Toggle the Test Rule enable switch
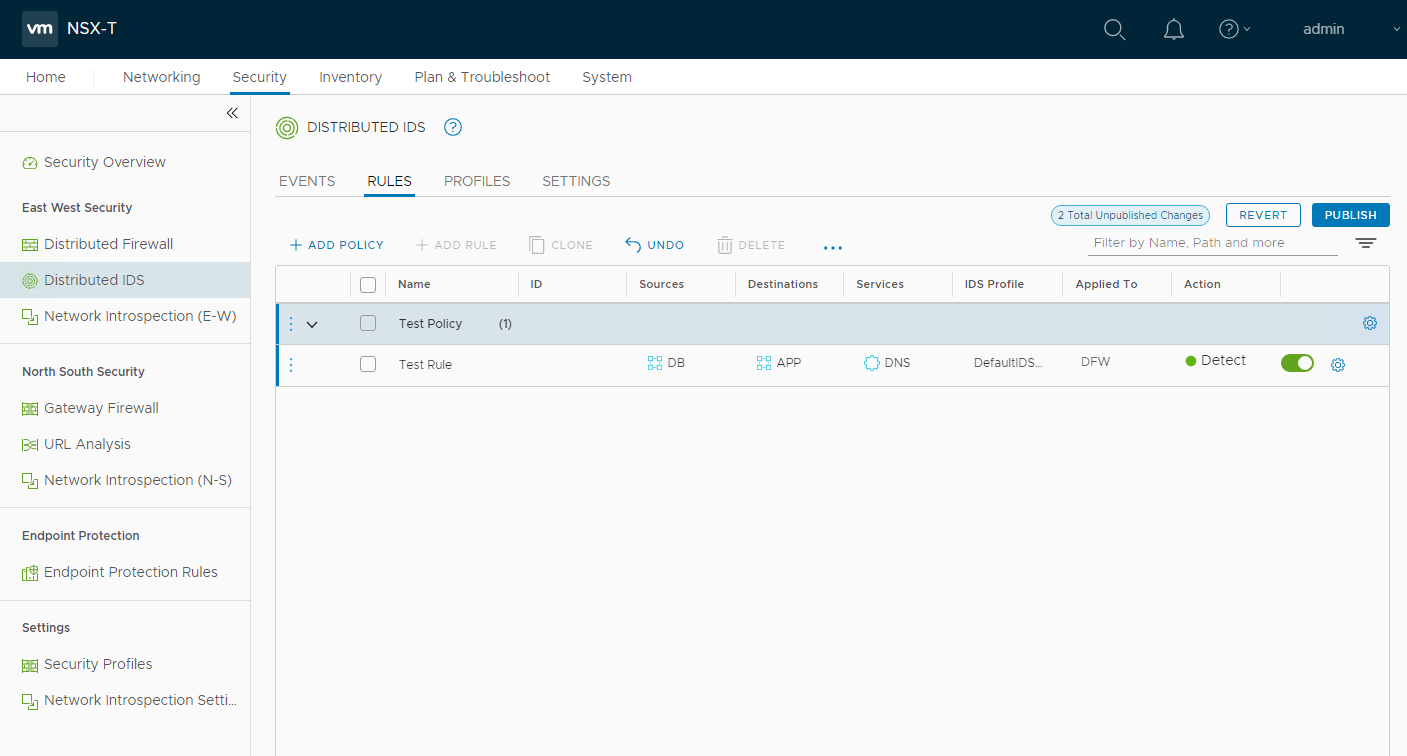Image resolution: width=1407 pixels, height=756 pixels. click(x=1297, y=363)
